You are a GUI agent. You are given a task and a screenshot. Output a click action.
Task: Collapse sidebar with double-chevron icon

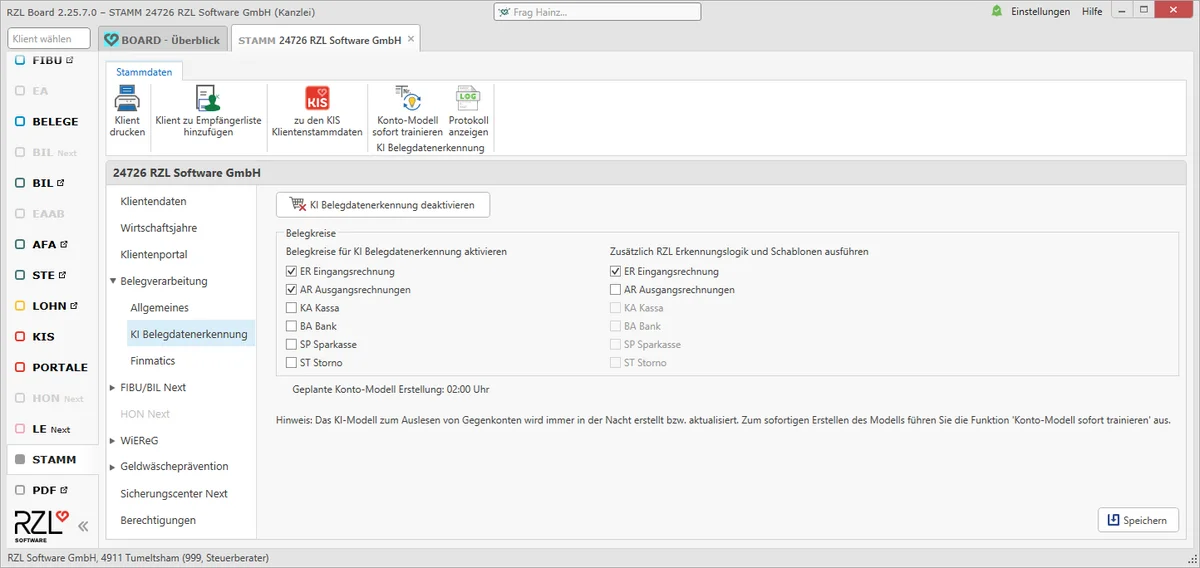pyautogui.click(x=83, y=526)
